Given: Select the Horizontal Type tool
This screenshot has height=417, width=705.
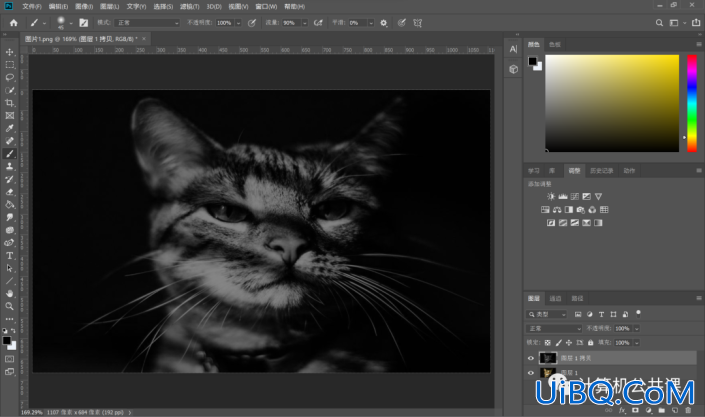Looking at the screenshot, I should (9, 256).
